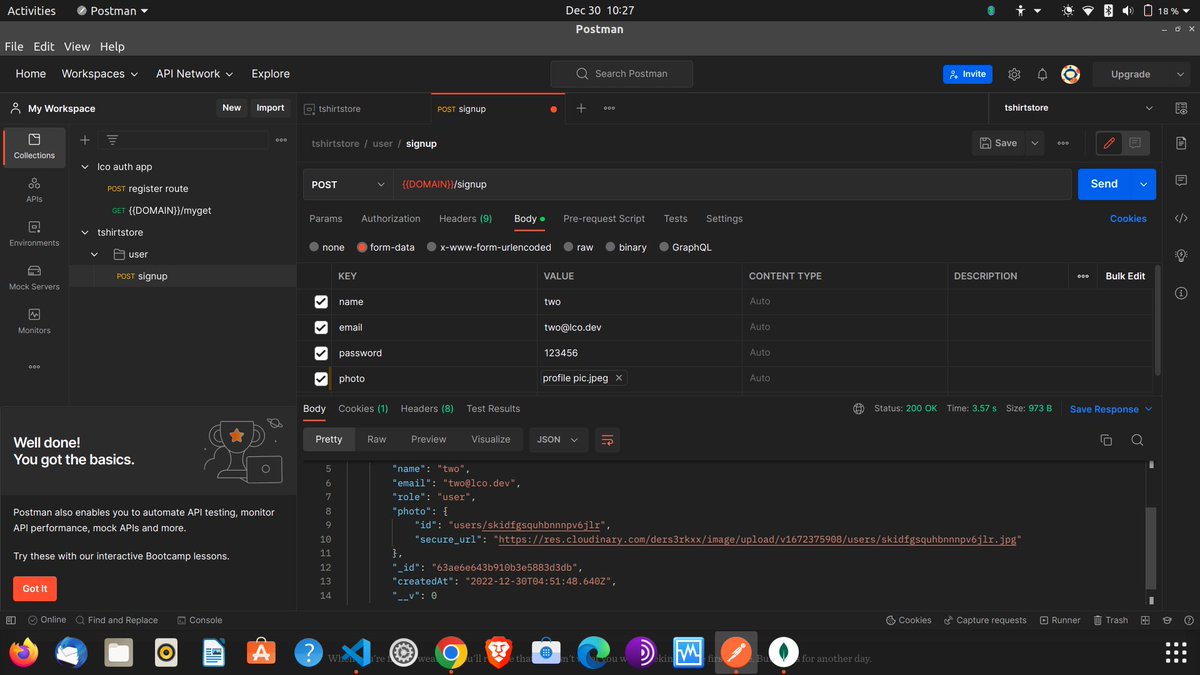
Task: Uncheck the photo key row
Action: pyautogui.click(x=321, y=379)
